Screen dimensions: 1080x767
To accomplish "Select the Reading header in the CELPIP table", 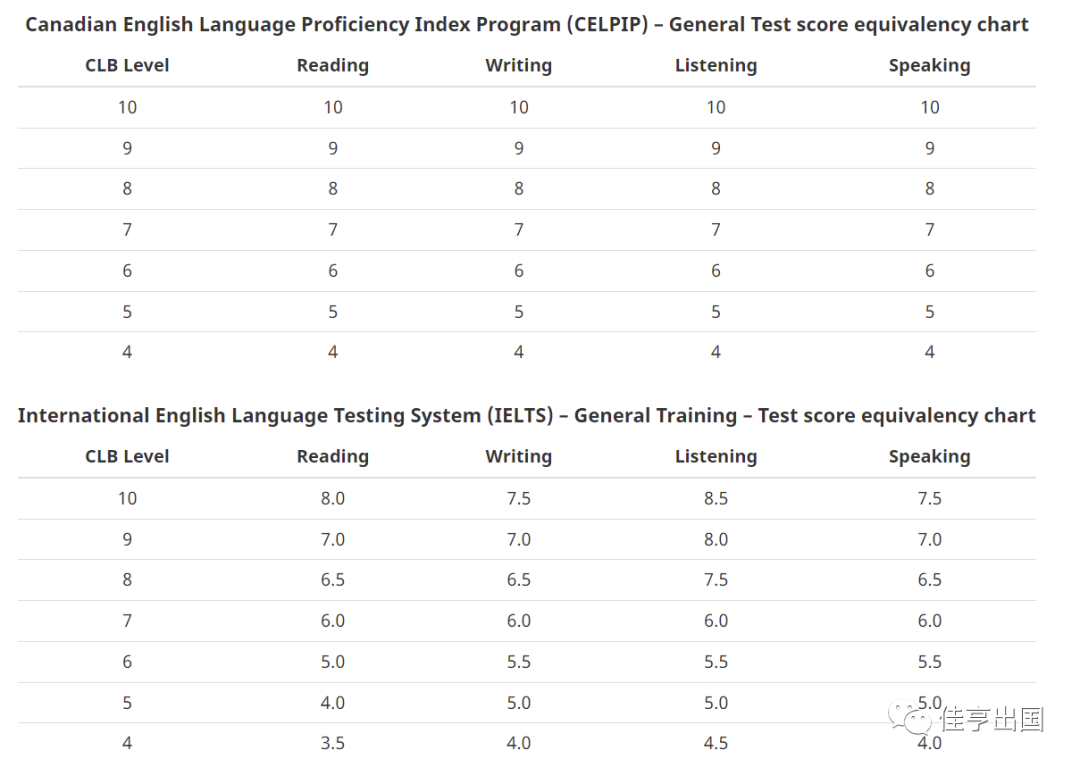I will click(x=333, y=65).
